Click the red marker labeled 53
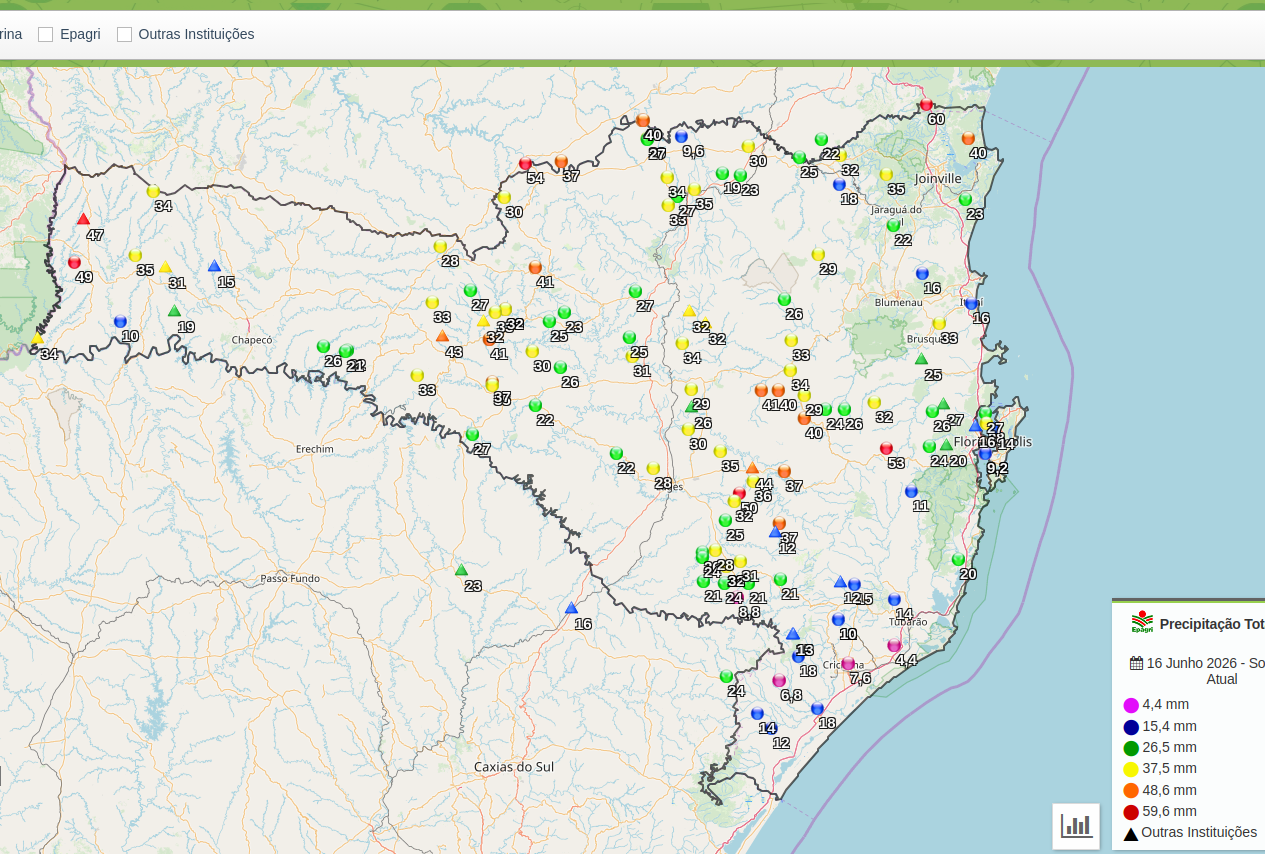The width and height of the screenshot is (1265, 854). (886, 448)
